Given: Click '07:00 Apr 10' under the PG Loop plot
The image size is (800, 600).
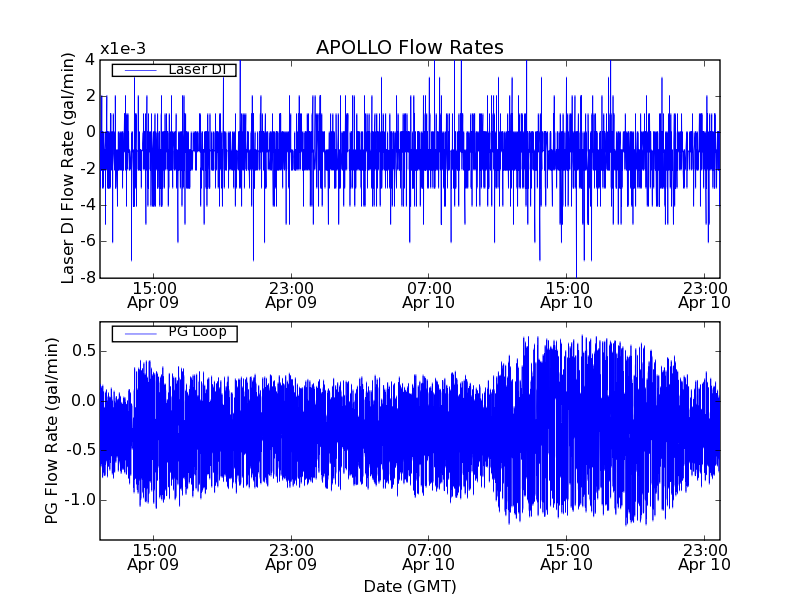Looking at the screenshot, I should (x=429, y=558).
